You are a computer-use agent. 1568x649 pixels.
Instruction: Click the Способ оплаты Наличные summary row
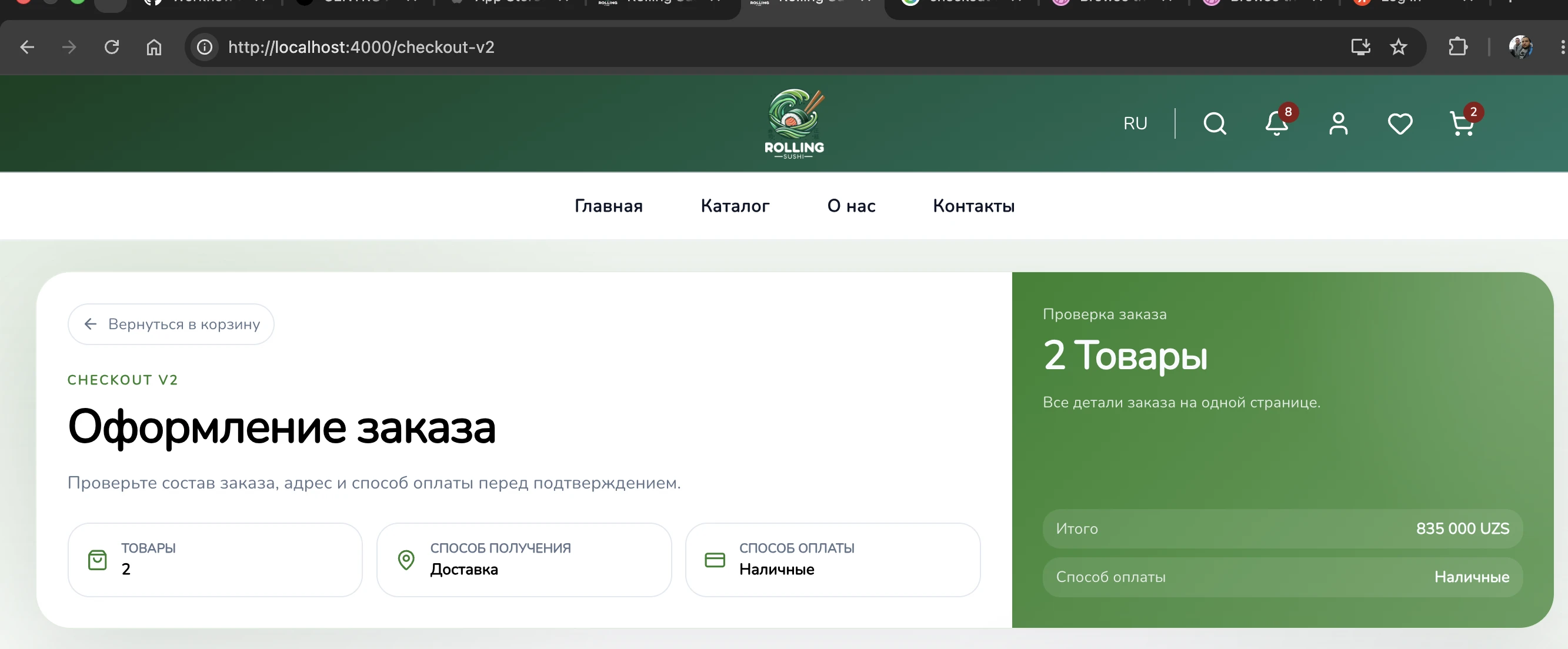point(1283,577)
